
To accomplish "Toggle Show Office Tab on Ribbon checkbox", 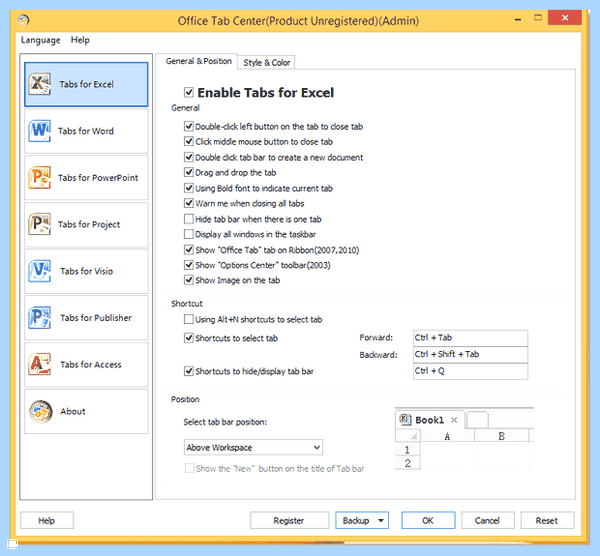I will [x=189, y=250].
